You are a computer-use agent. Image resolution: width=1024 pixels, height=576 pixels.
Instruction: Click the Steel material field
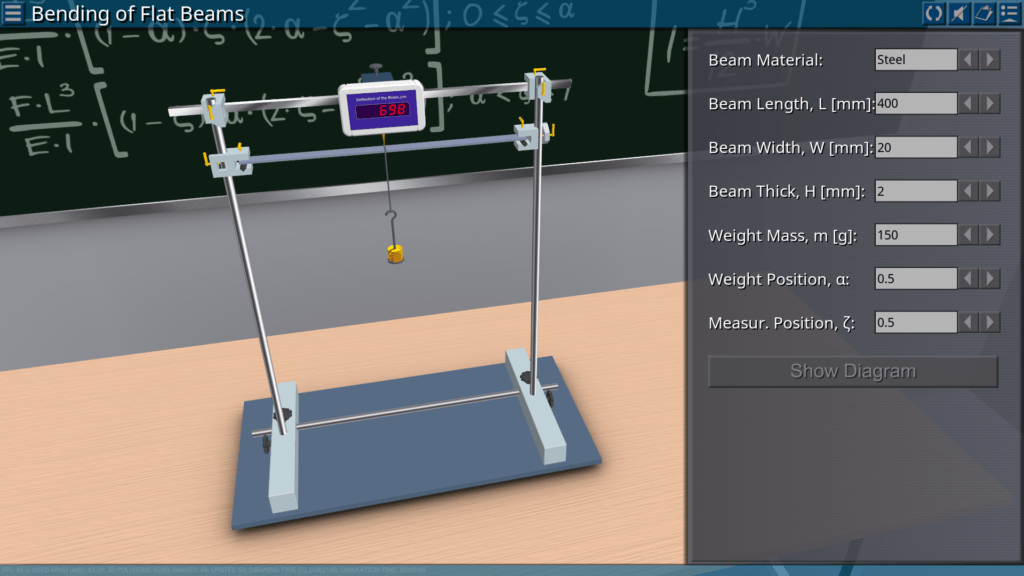pos(915,60)
